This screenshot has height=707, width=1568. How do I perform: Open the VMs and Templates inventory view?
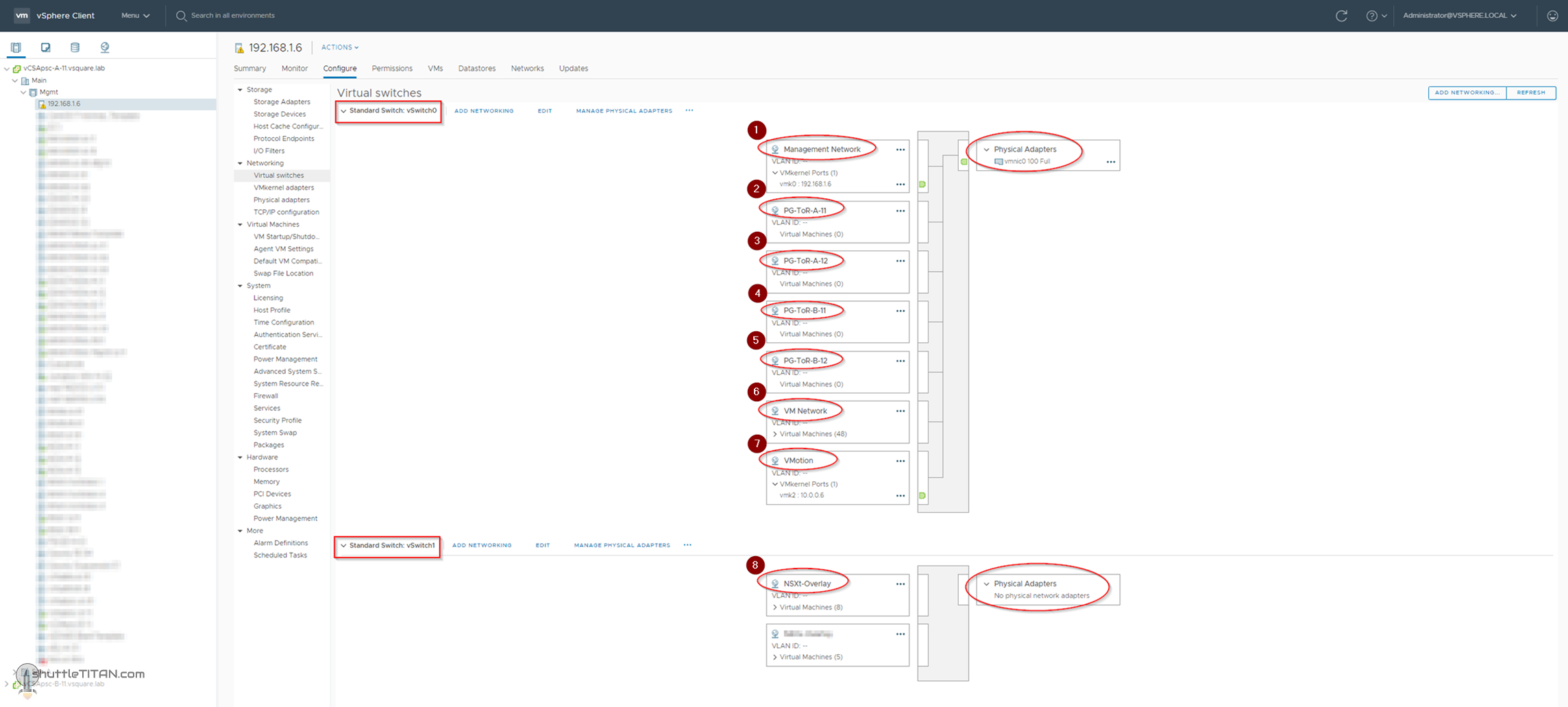coord(45,47)
